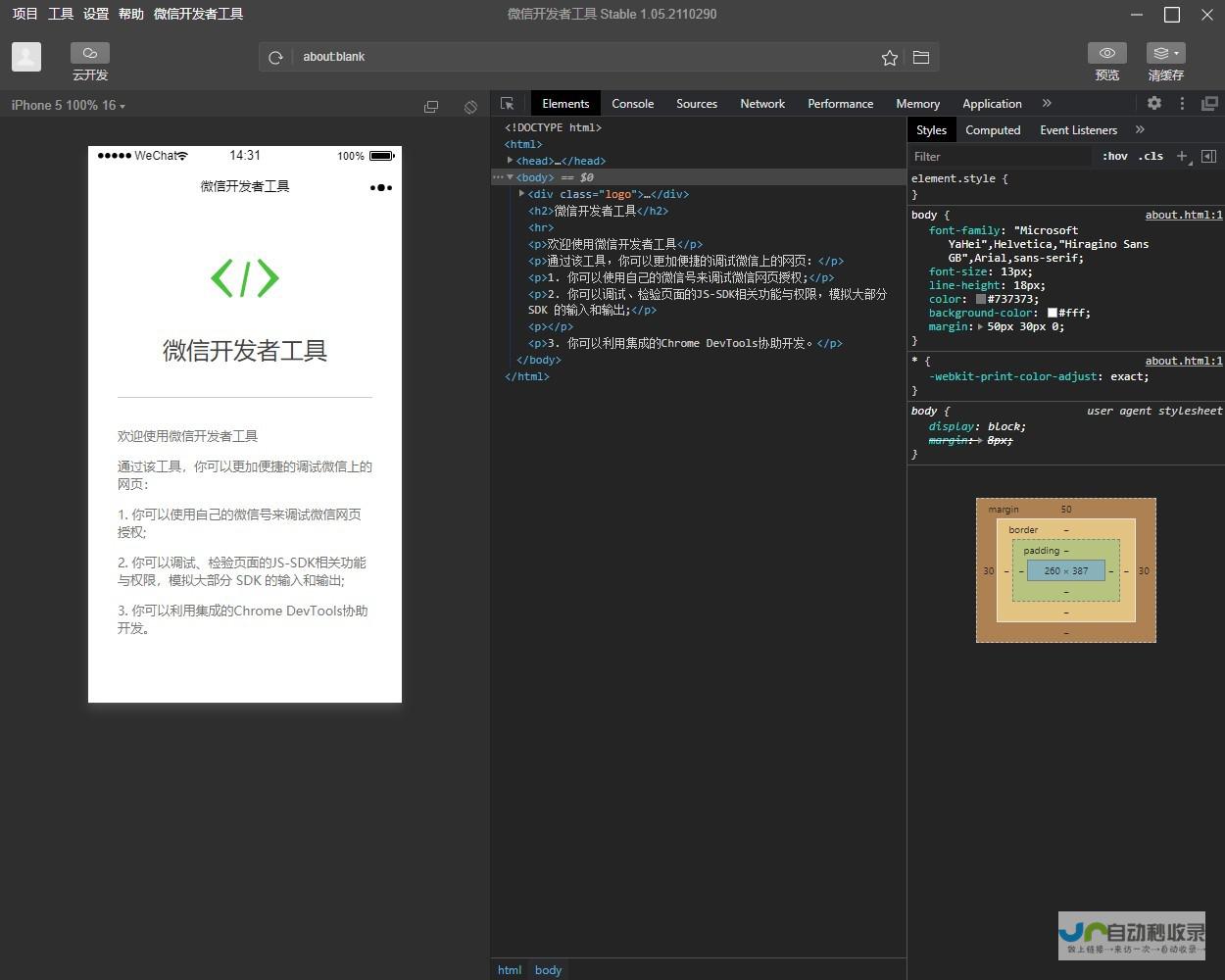Add a new style rule with plus

[x=1182, y=156]
